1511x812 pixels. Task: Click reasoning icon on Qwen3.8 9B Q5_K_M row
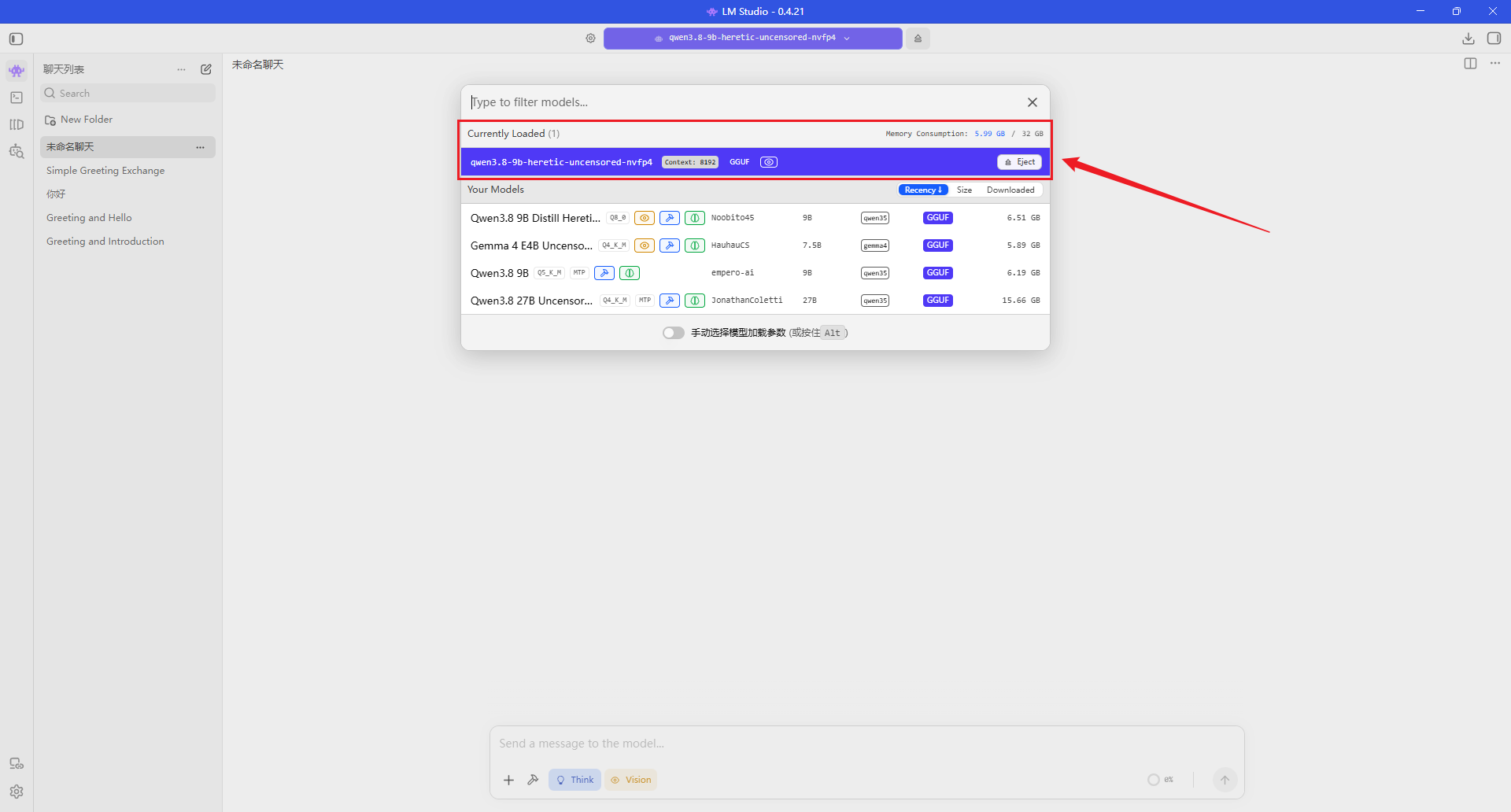pyautogui.click(x=630, y=273)
